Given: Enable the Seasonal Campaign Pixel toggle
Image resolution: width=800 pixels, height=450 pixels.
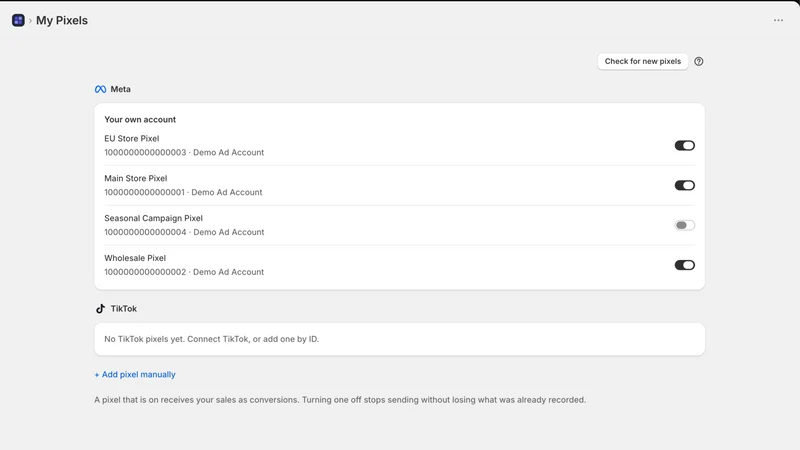Looking at the screenshot, I should [x=685, y=225].
